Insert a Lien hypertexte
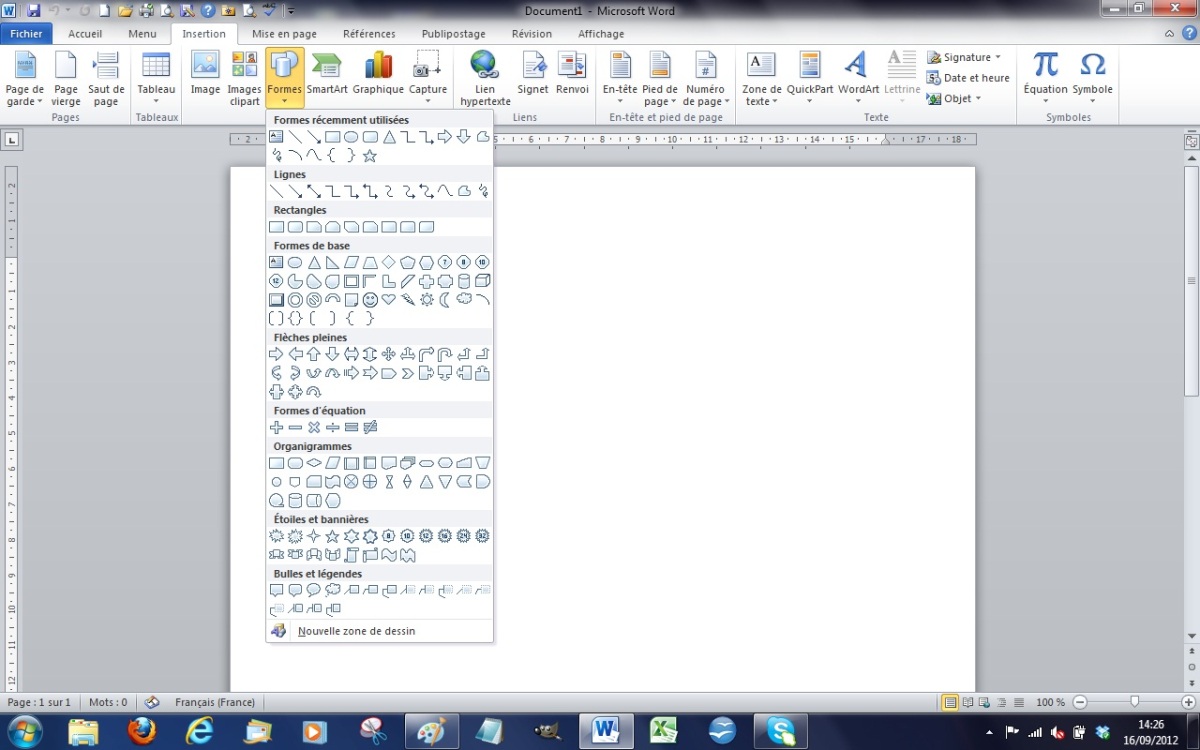This screenshot has height=750, width=1200. point(485,78)
